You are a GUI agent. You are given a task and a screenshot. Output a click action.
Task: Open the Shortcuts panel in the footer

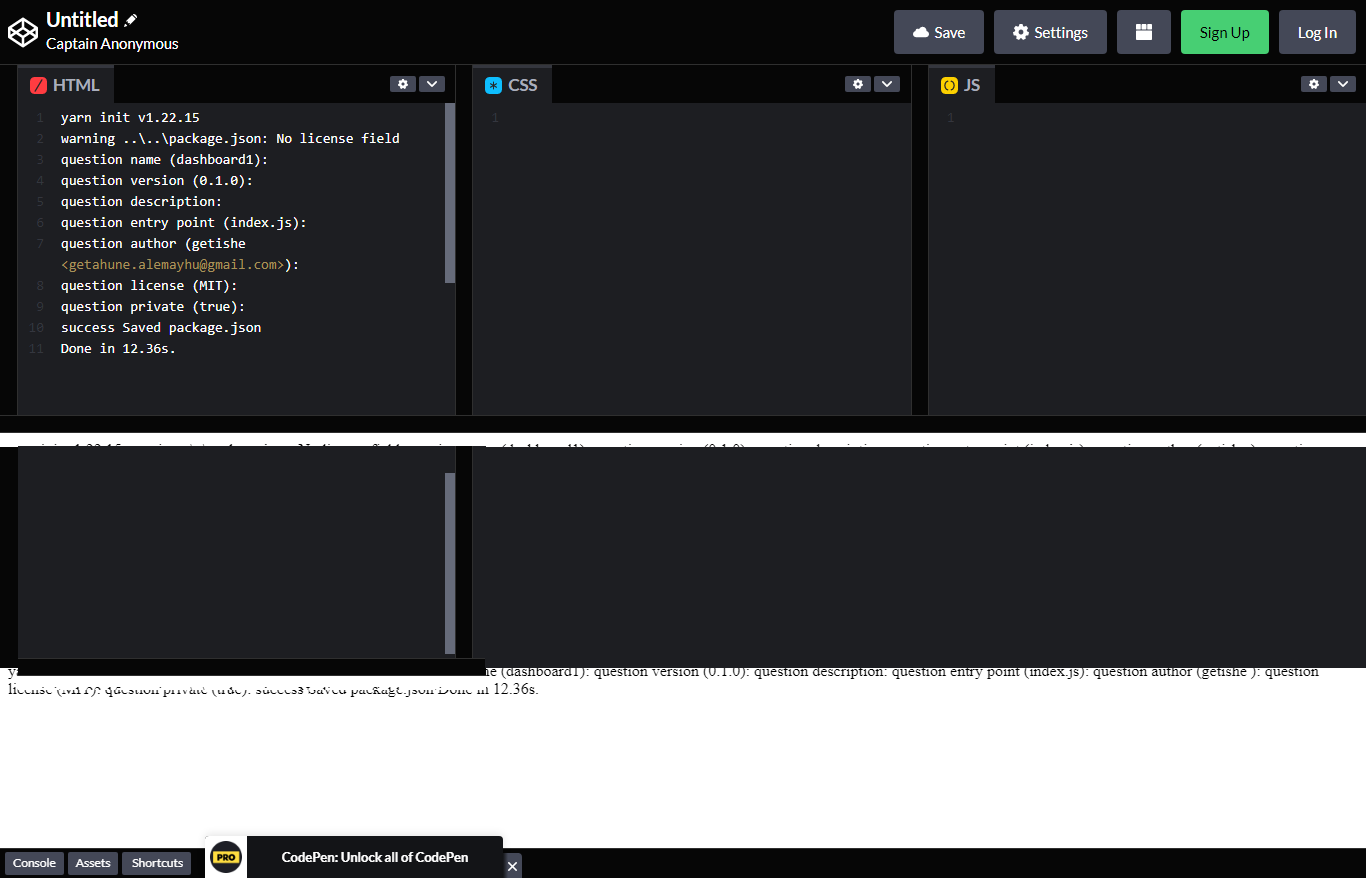click(x=156, y=863)
